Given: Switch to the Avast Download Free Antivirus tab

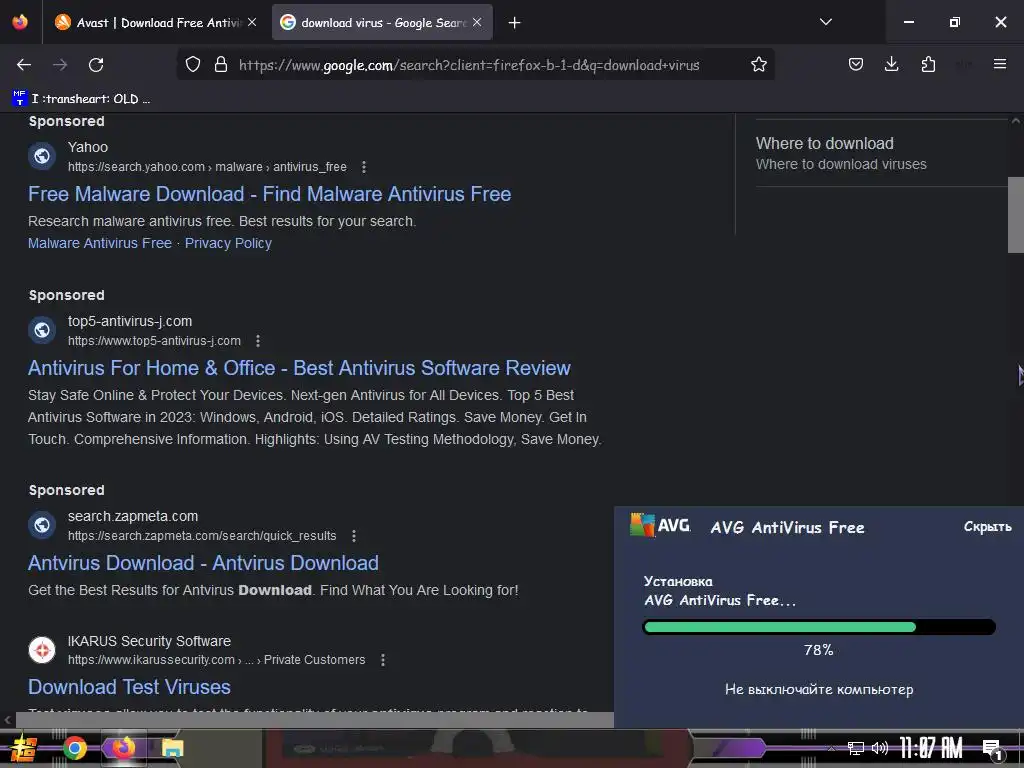Looking at the screenshot, I should click(155, 22).
